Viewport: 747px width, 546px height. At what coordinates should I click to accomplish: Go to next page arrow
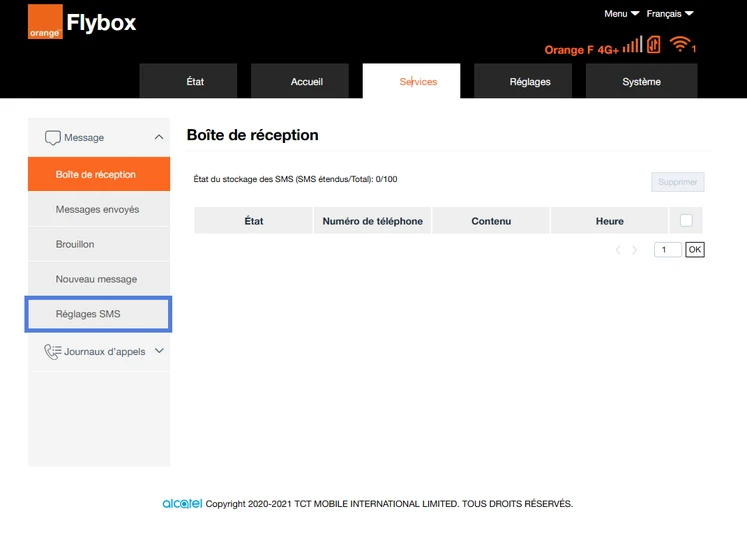(x=634, y=250)
